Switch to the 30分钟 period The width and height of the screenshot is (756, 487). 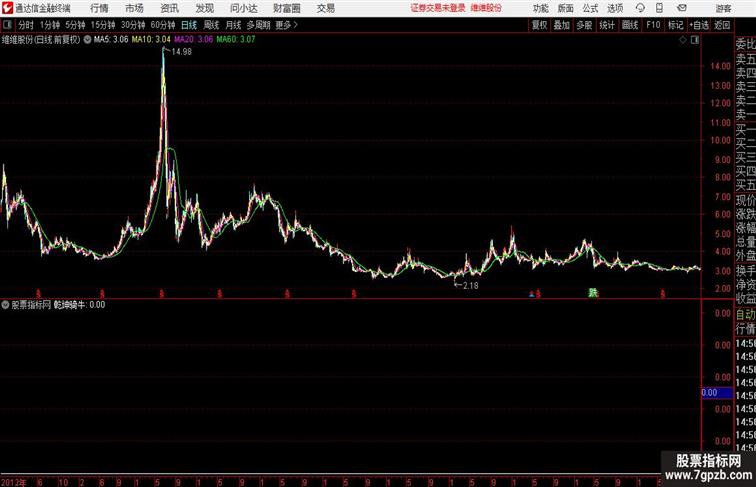(133, 25)
